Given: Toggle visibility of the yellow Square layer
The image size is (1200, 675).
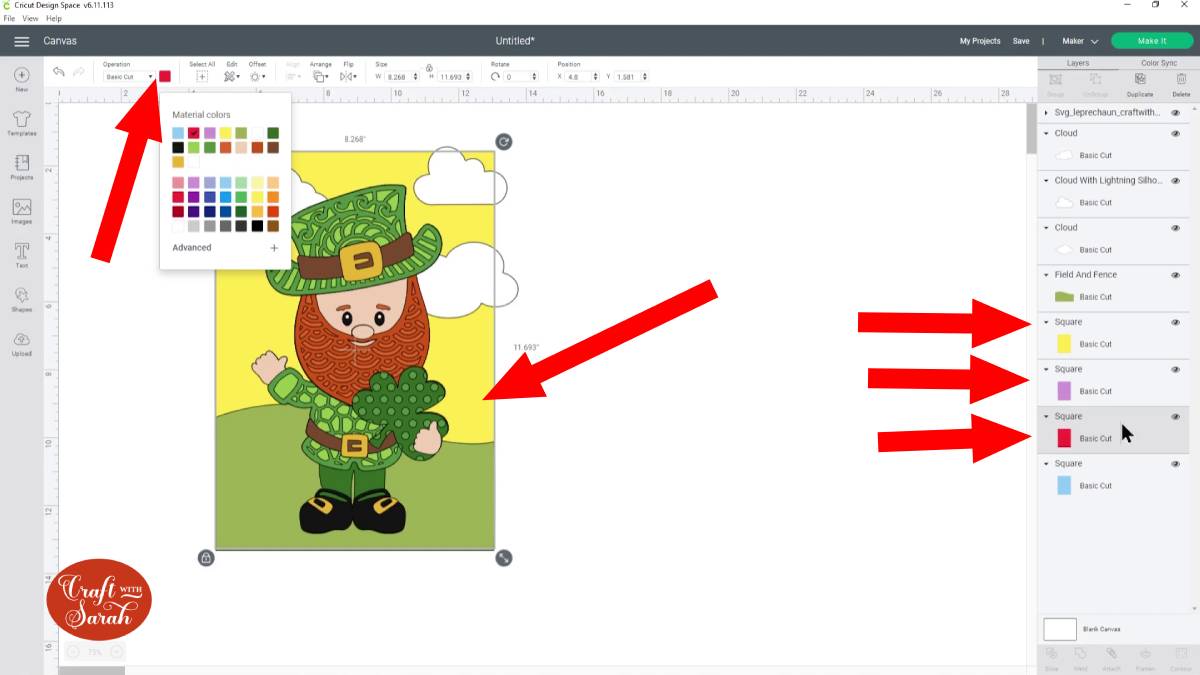Looking at the screenshot, I should click(1175, 322).
